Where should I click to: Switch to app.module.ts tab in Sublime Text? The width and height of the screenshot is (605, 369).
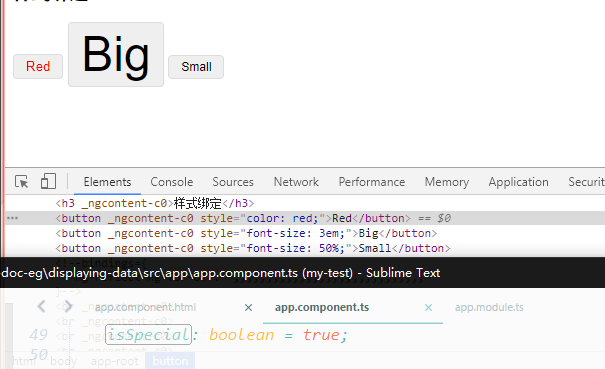tap(489, 307)
